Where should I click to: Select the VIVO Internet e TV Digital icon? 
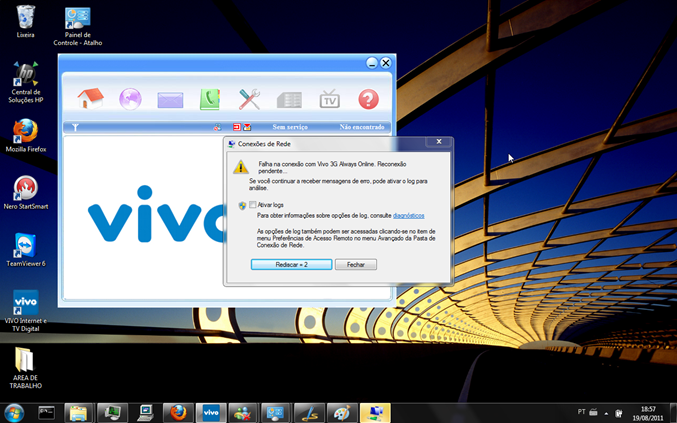[x=26, y=311]
